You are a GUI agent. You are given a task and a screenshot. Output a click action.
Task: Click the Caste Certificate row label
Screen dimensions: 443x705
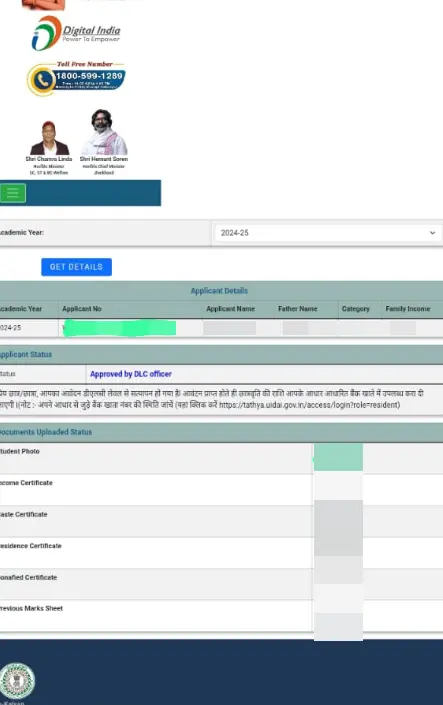point(23,514)
